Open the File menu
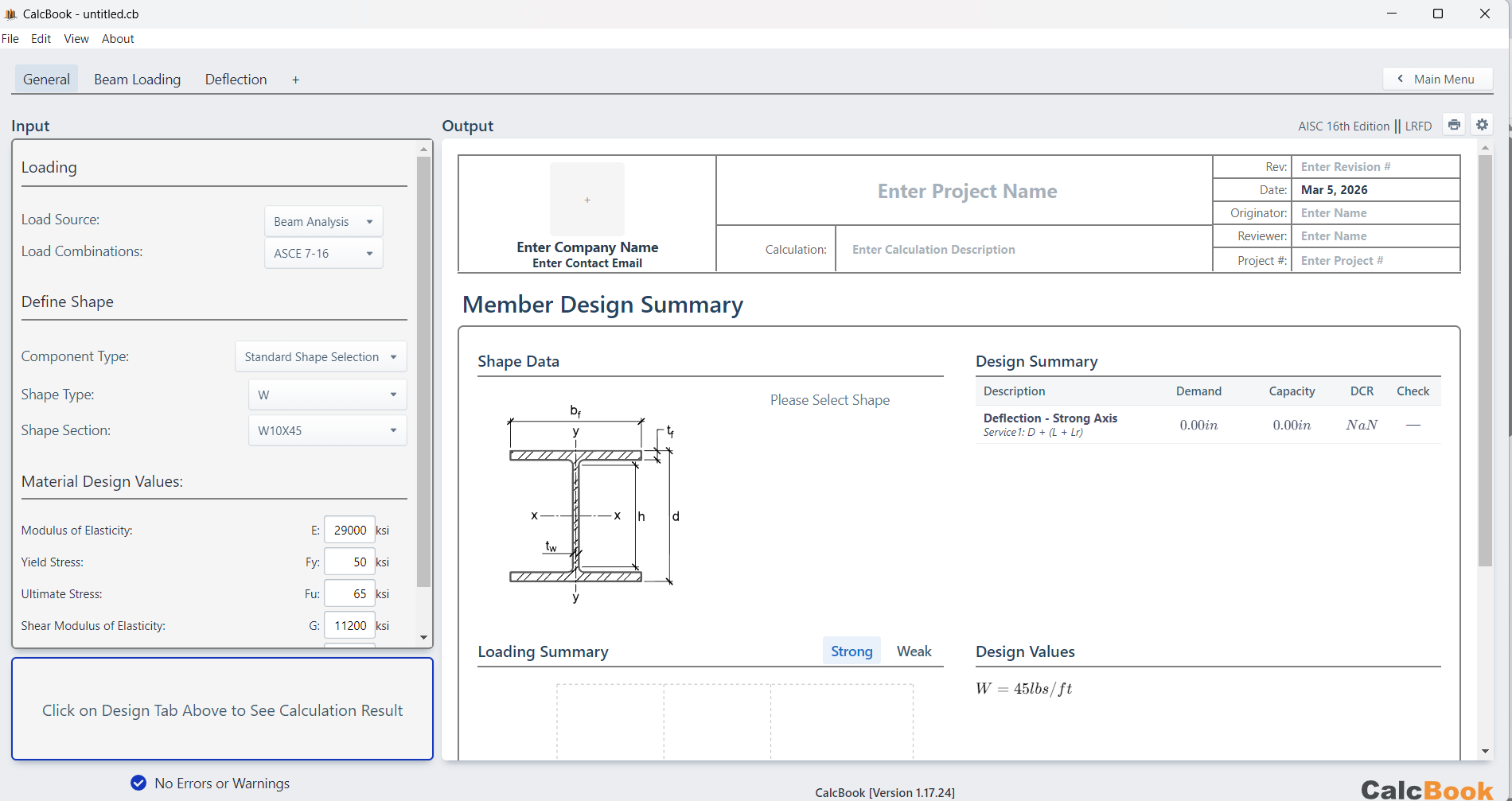The image size is (1512, 801). pos(10,38)
